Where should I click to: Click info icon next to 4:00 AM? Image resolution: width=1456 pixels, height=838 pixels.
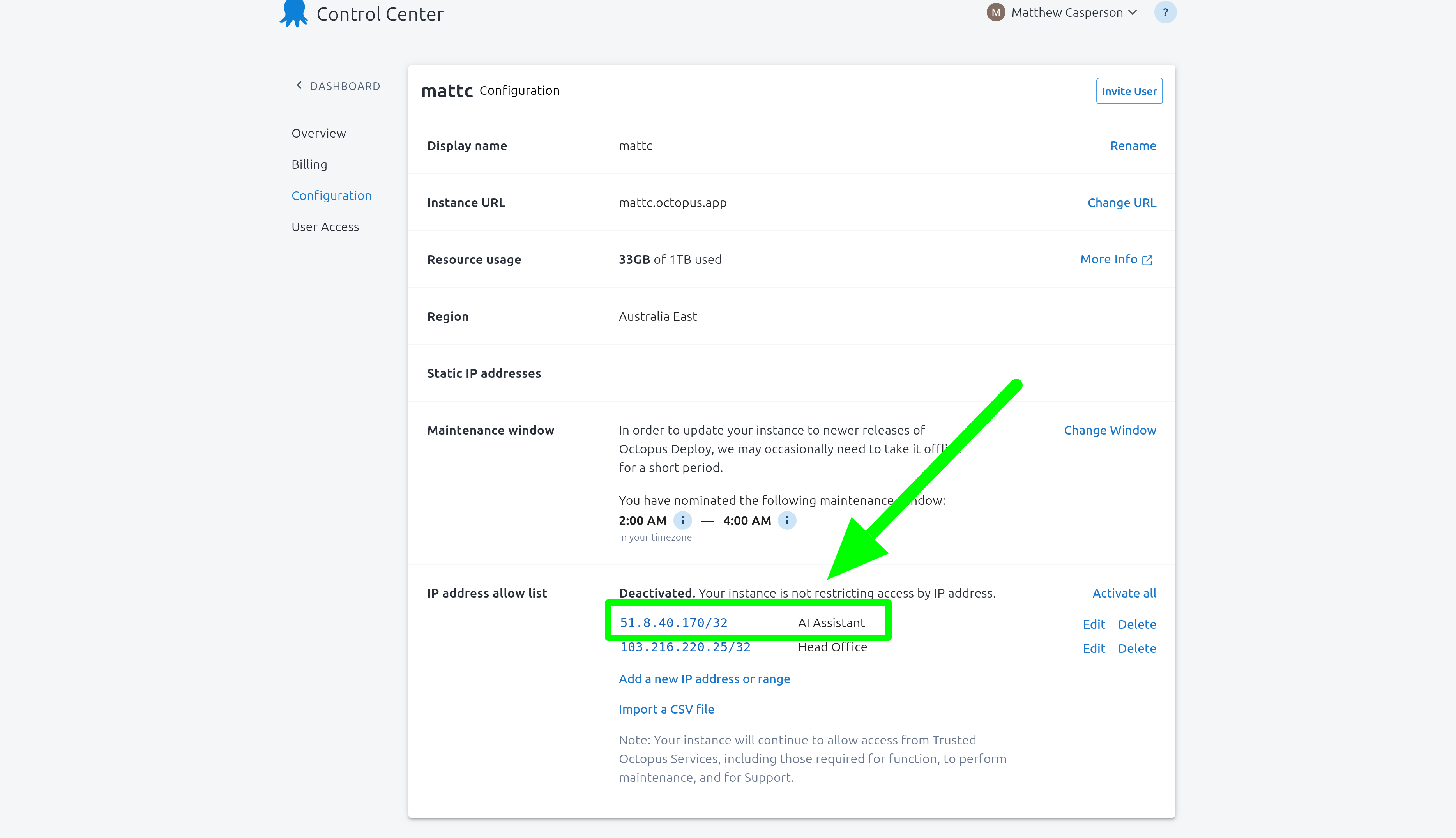787,520
